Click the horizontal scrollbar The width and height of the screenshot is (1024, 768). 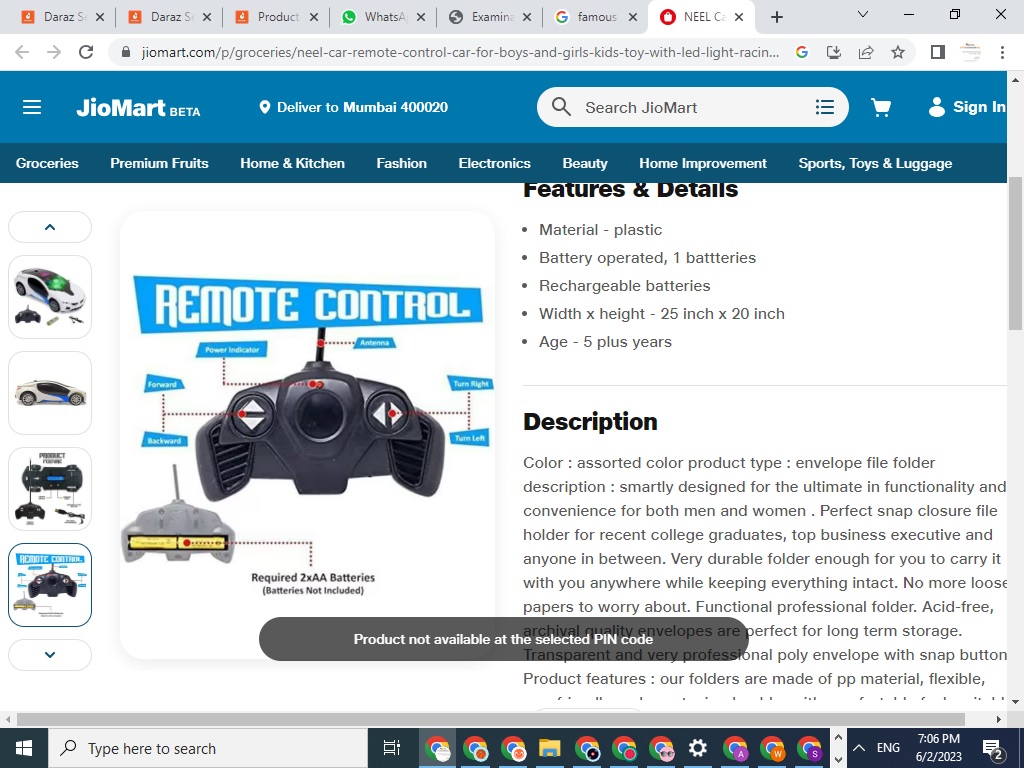(x=490, y=719)
